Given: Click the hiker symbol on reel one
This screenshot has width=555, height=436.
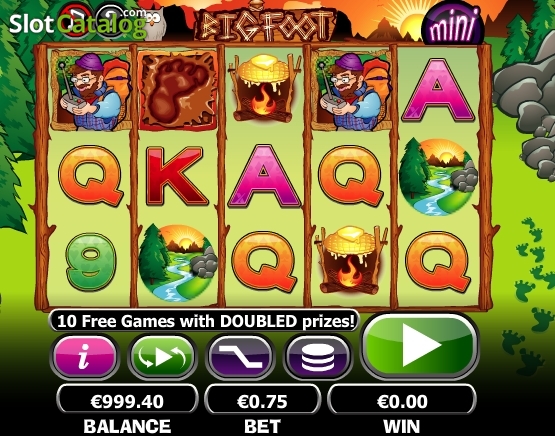Looking at the screenshot, I should [x=91, y=90].
